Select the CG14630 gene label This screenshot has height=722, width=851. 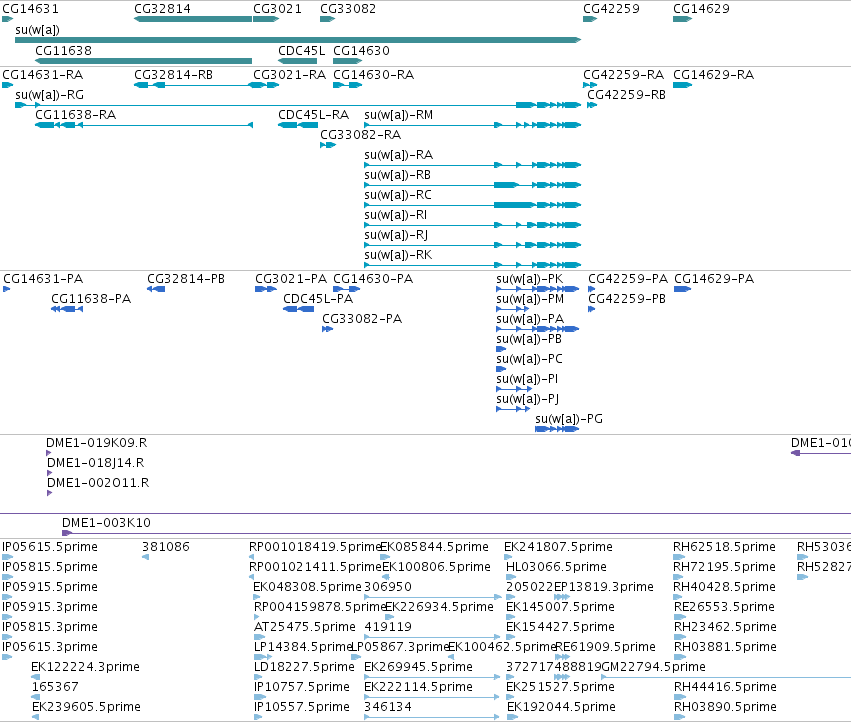click(361, 50)
